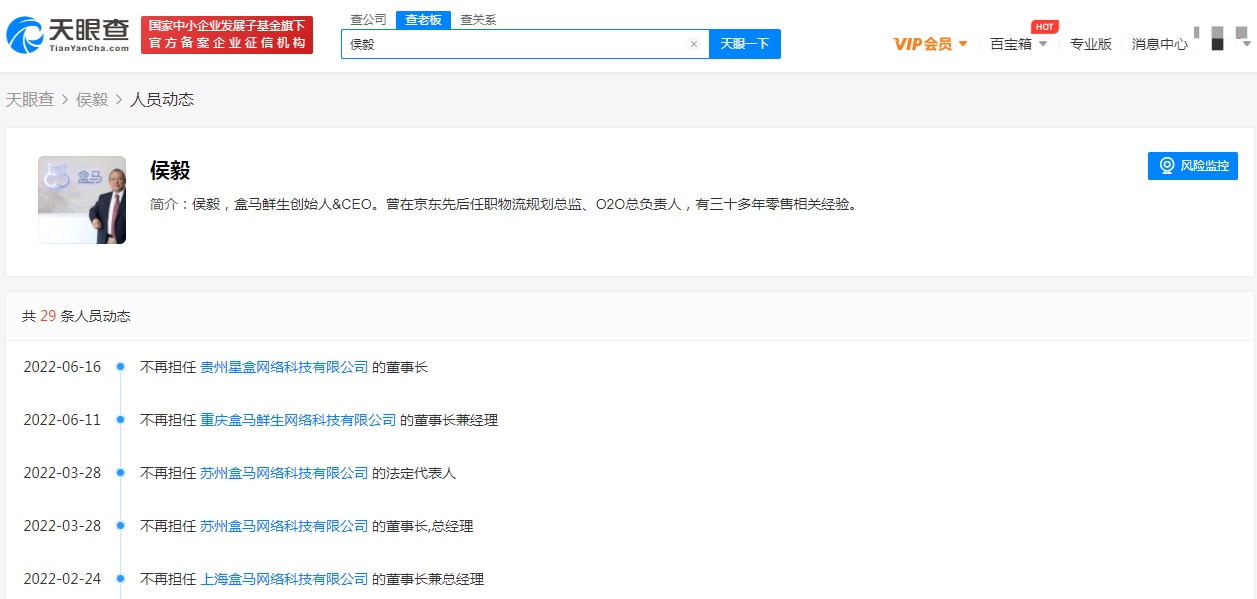
Task: Click the 人员动态 breadcrumb text
Action: click(162, 99)
